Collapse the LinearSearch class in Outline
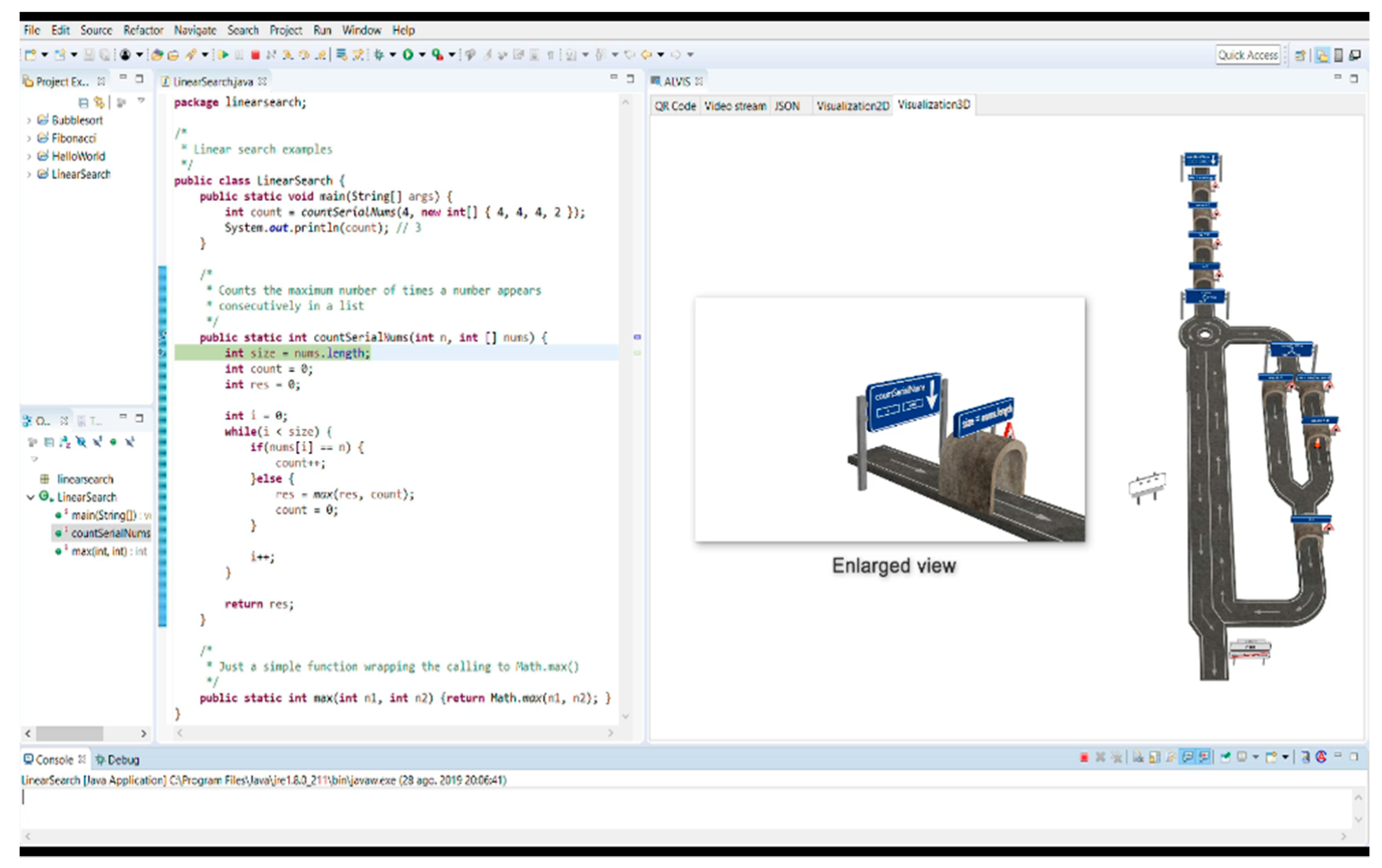Screen dimensions: 1382x868 31,497
